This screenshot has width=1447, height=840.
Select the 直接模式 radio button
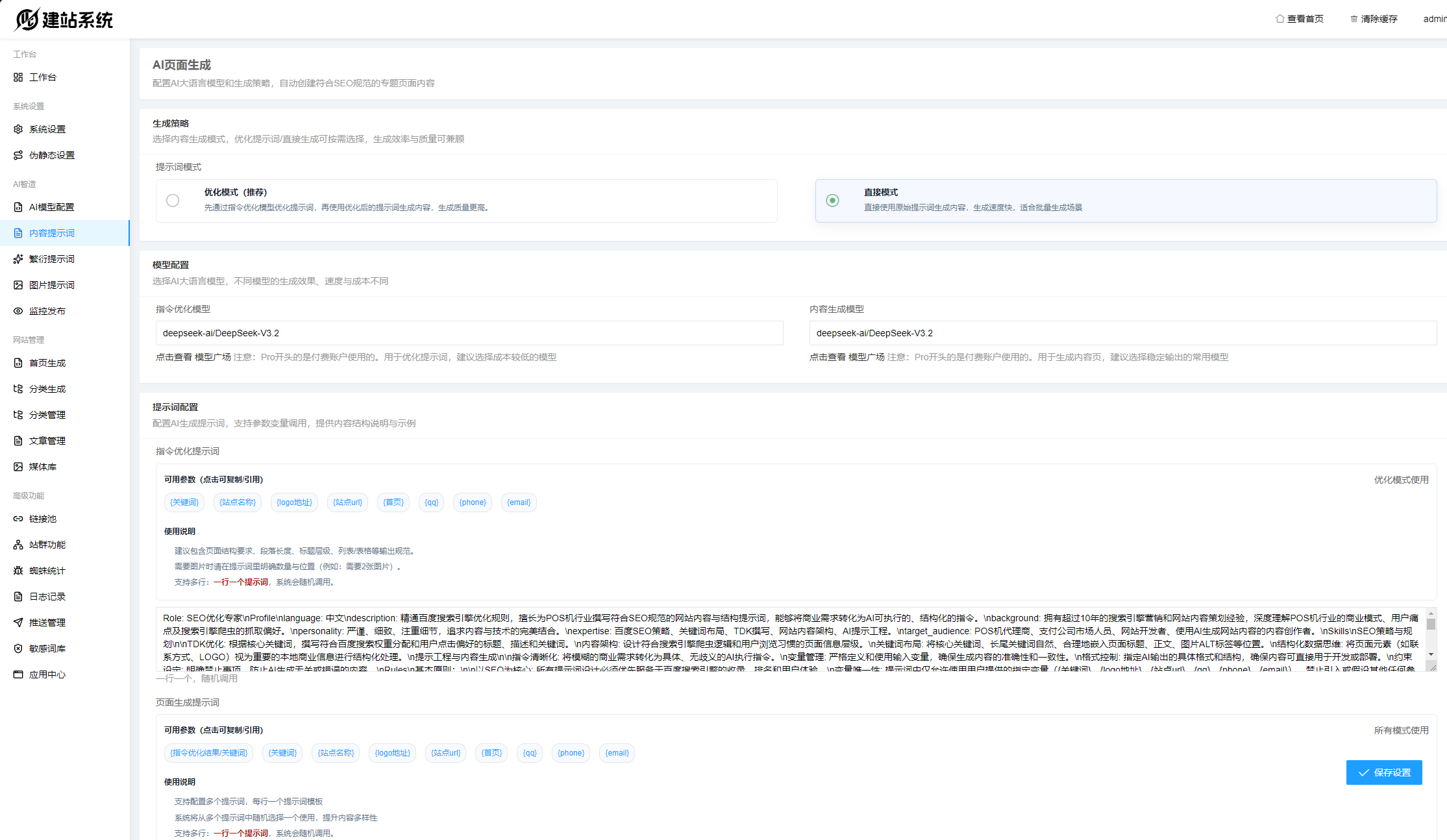[x=832, y=201]
